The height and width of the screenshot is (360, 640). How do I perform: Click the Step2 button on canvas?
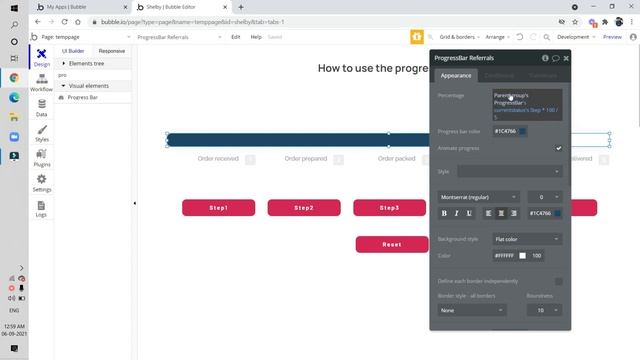304,208
